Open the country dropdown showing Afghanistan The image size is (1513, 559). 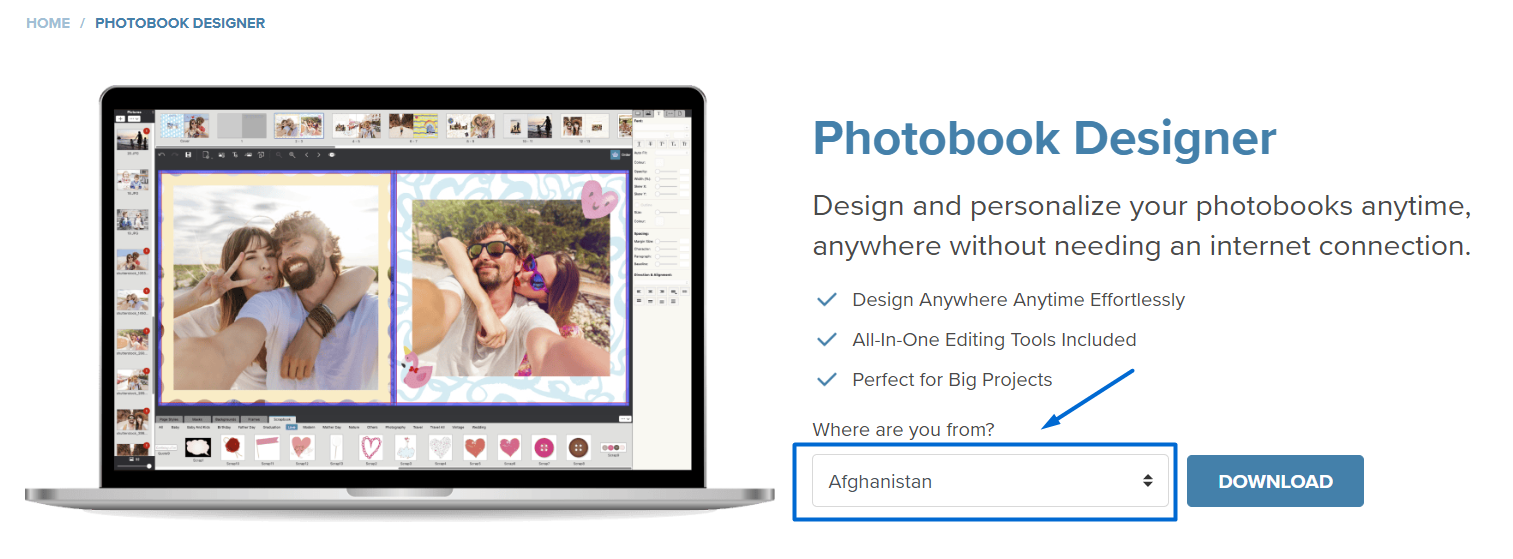coord(990,481)
